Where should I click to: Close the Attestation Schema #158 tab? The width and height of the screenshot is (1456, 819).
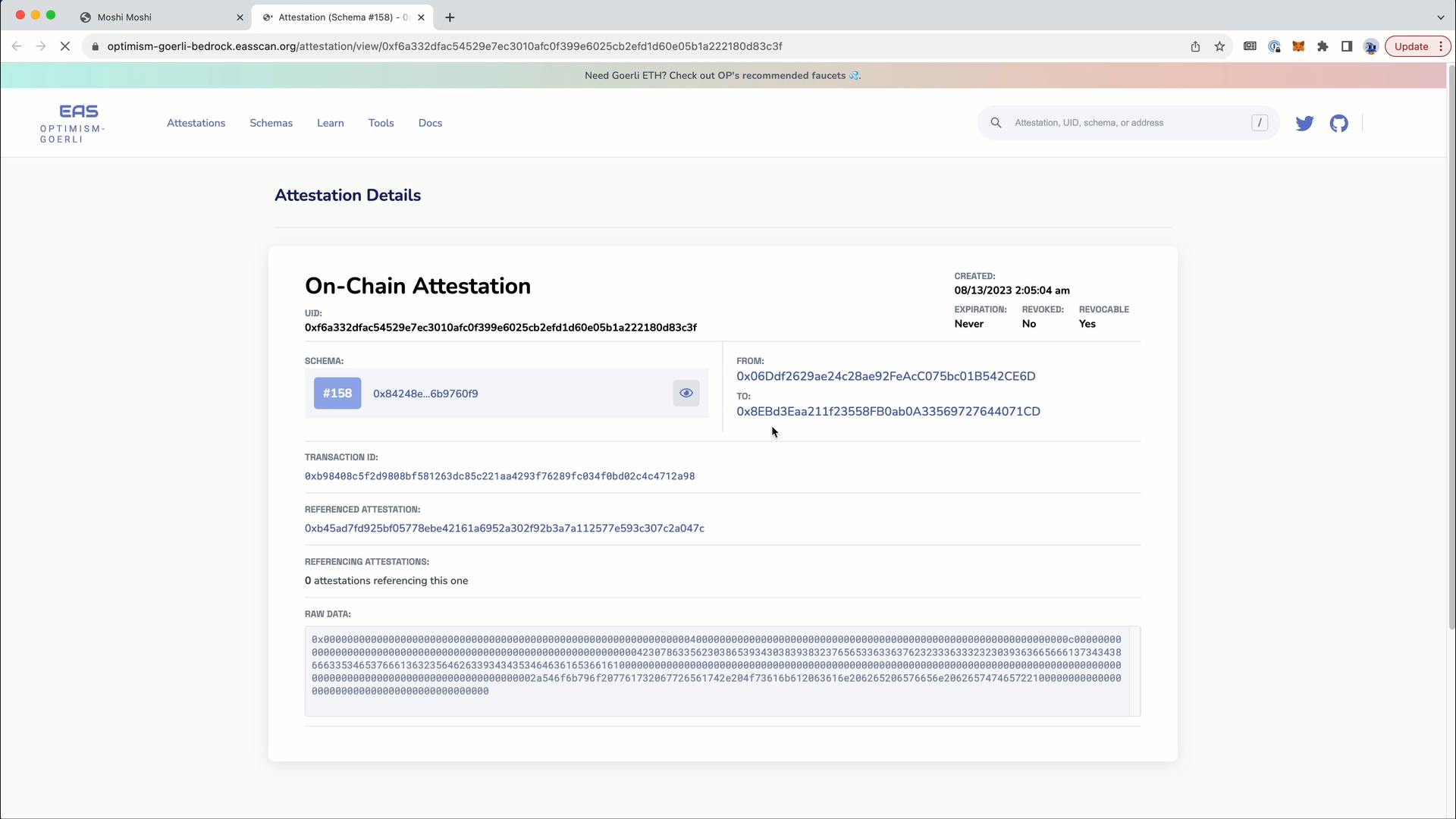pyautogui.click(x=421, y=17)
